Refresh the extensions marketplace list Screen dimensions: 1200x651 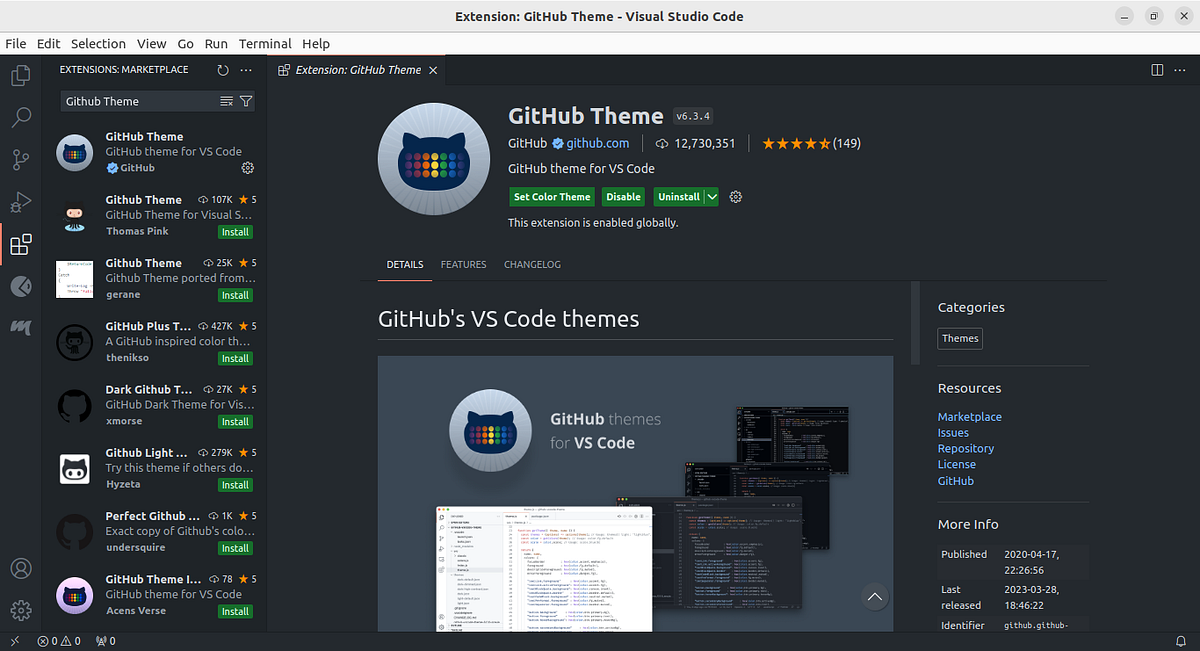point(222,70)
